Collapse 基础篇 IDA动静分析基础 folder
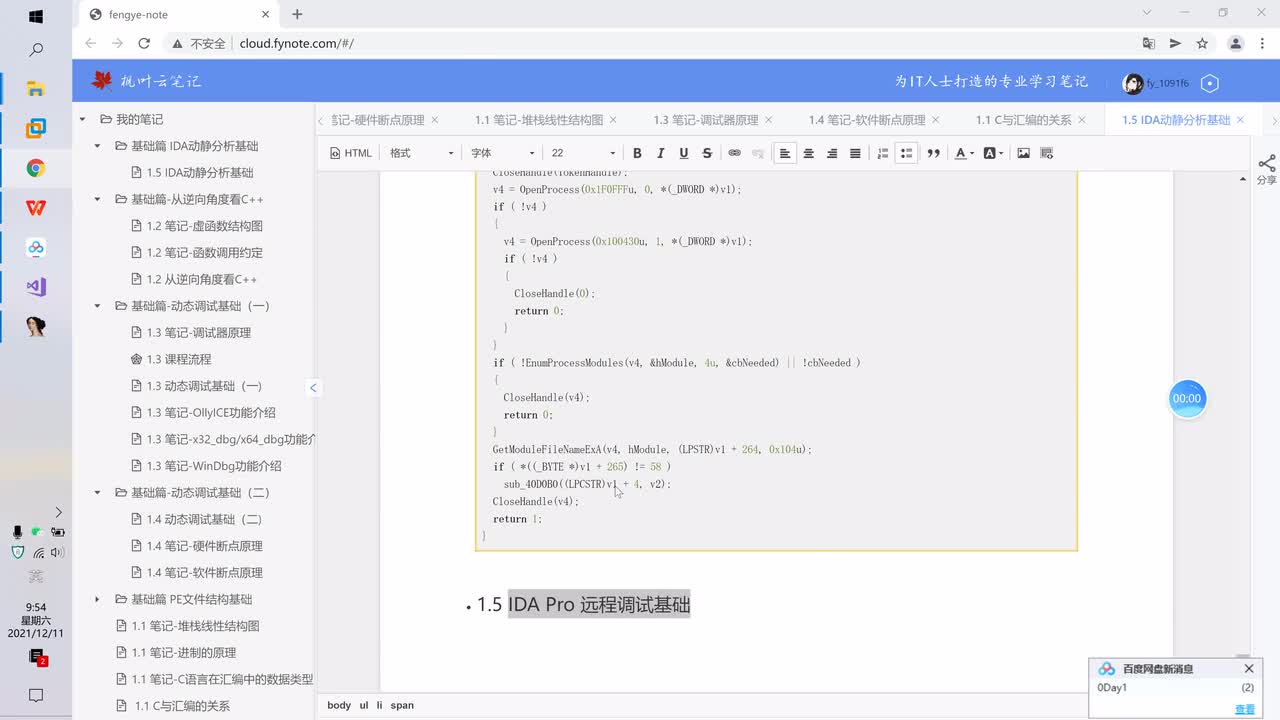Screen dimensions: 1280x720 click(97, 146)
